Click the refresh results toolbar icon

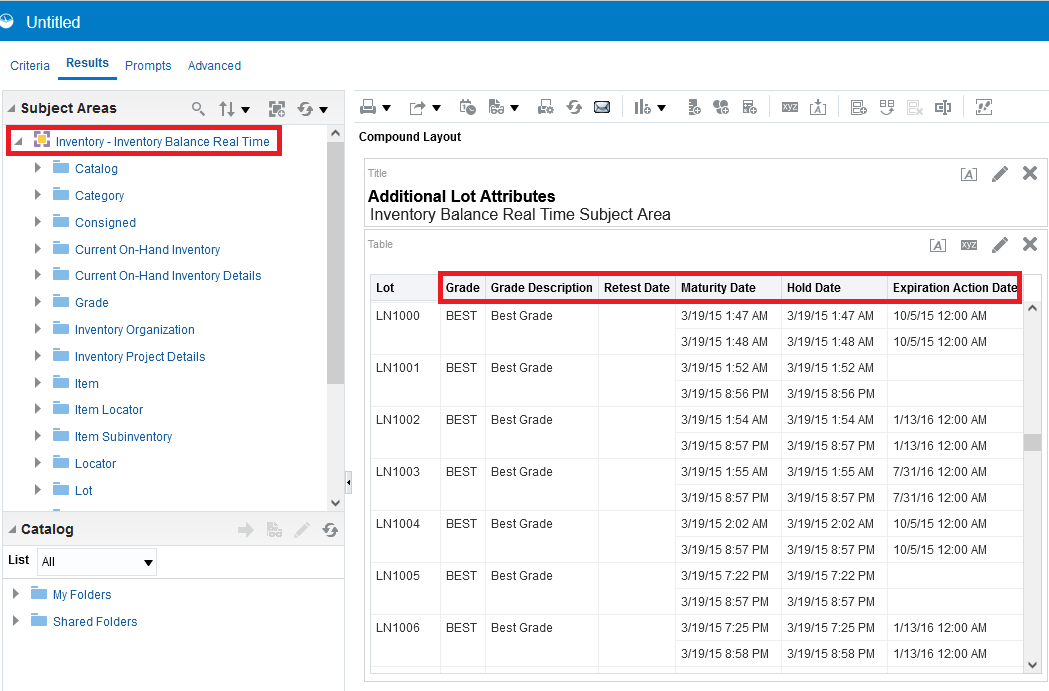click(x=574, y=107)
